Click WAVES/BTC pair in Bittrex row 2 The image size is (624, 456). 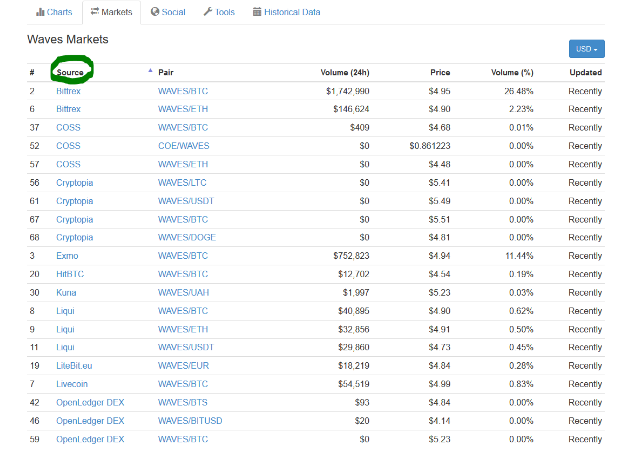(183, 91)
